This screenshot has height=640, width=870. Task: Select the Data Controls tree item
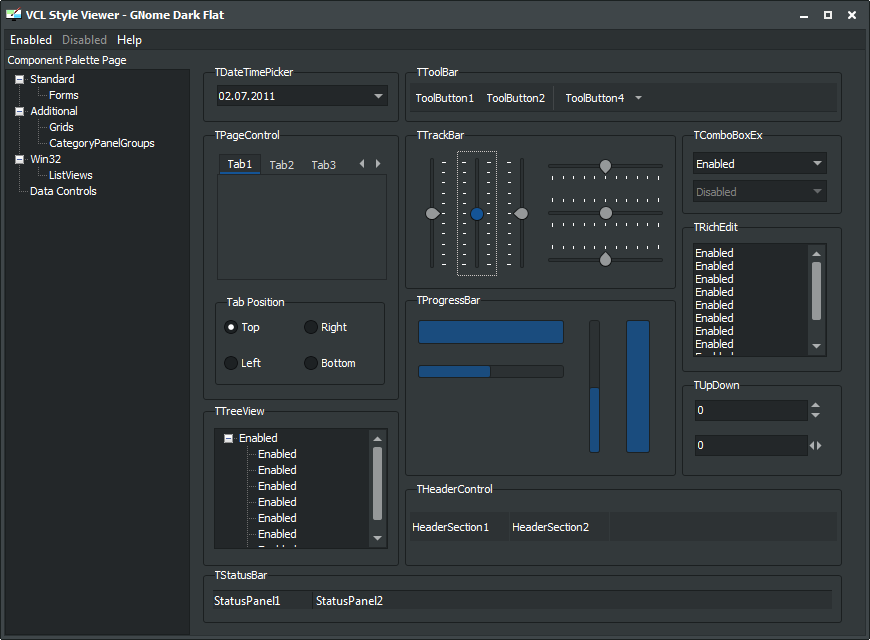click(x=63, y=191)
